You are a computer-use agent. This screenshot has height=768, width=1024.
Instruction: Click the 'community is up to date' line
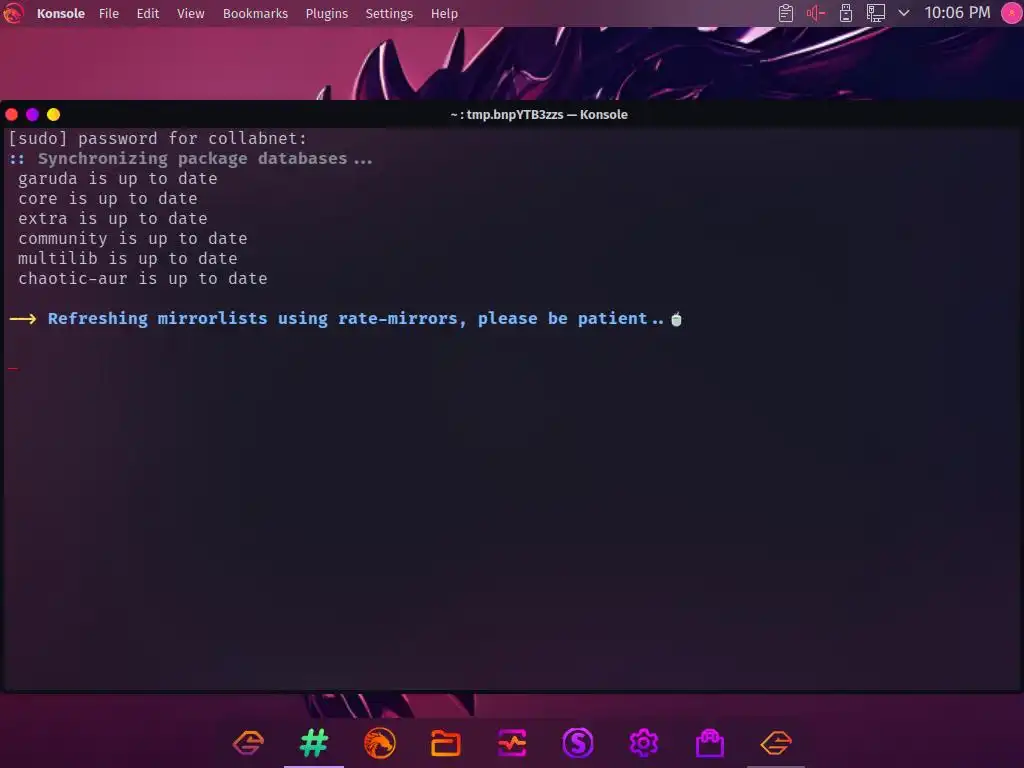click(x=133, y=239)
